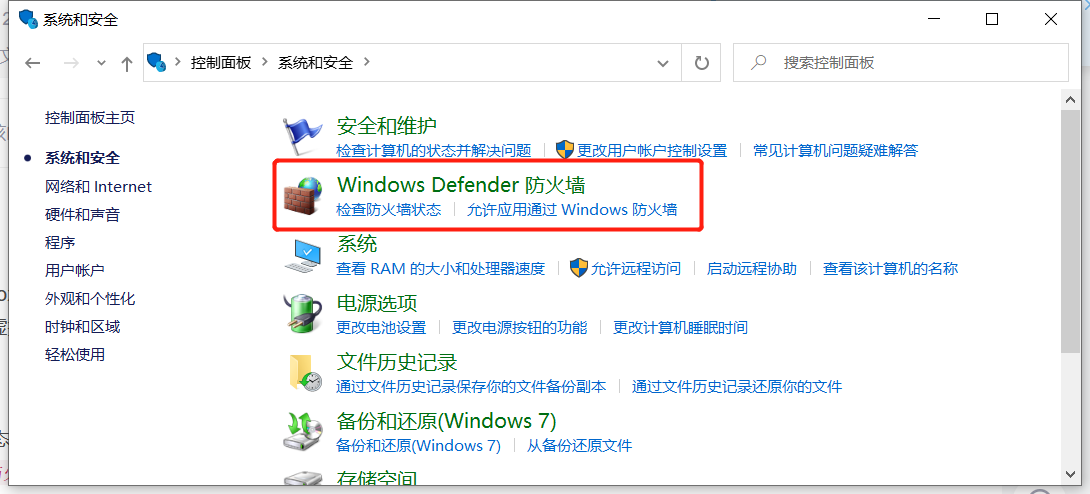Click 从备份还原文件 link
Viewport: 1090px width, 494px height.
point(579,445)
